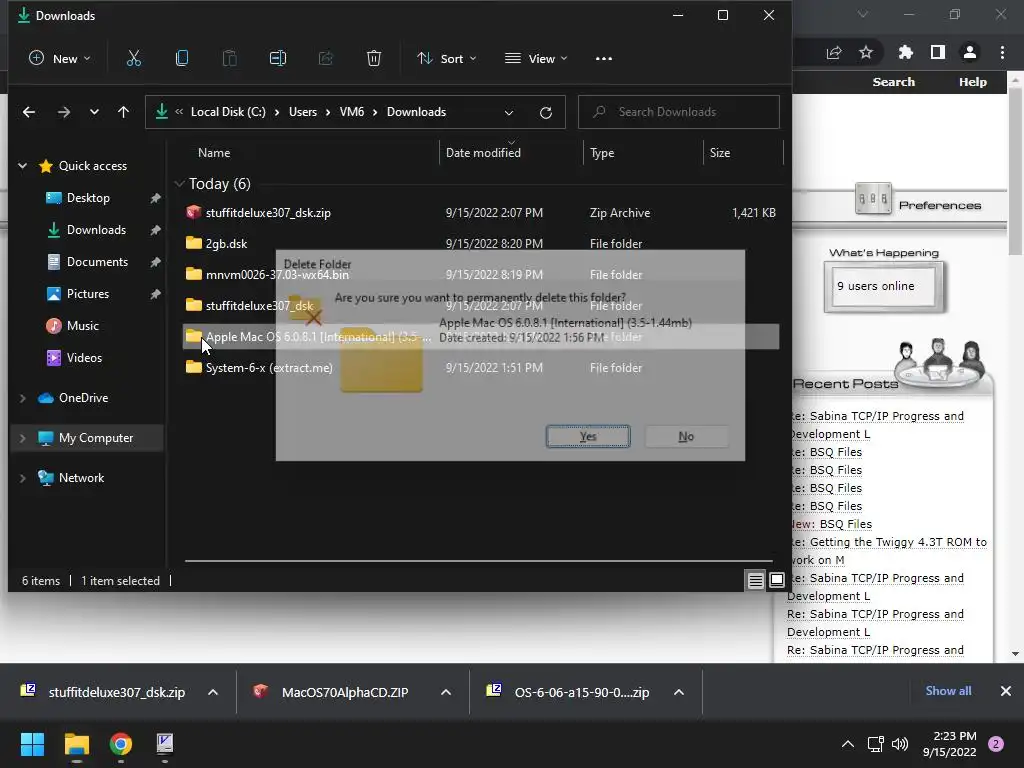Select Desktop in Quick access
Image resolution: width=1024 pixels, height=768 pixels.
(88, 198)
